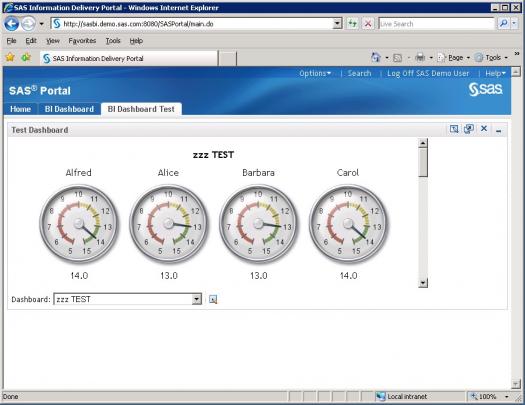Screen dimensions: 525x405
Task: Refresh the page with the green arrows icon
Action: click(x=352, y=23)
